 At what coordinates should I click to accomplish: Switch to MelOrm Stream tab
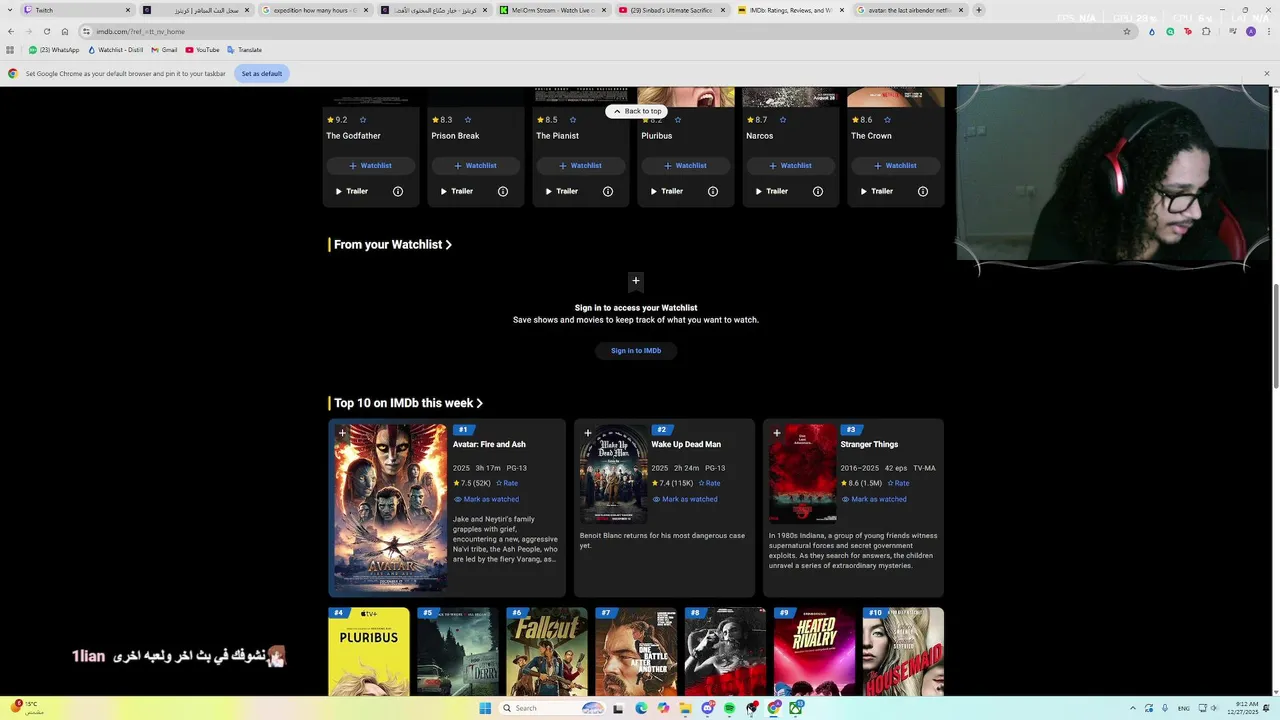tap(552, 10)
